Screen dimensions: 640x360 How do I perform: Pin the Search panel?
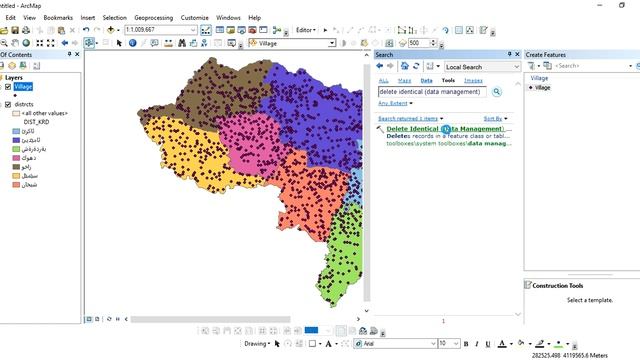pyautogui.click(x=509, y=54)
